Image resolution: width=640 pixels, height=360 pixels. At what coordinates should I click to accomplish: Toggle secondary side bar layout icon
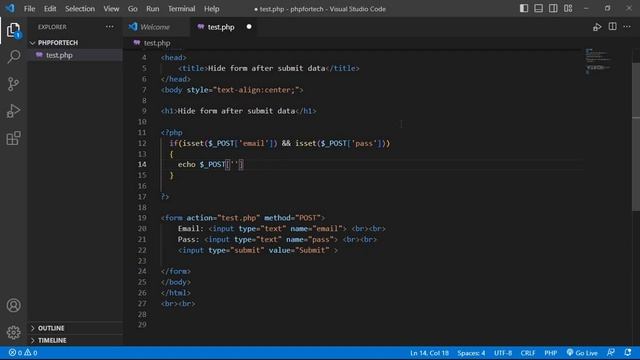coord(553,8)
